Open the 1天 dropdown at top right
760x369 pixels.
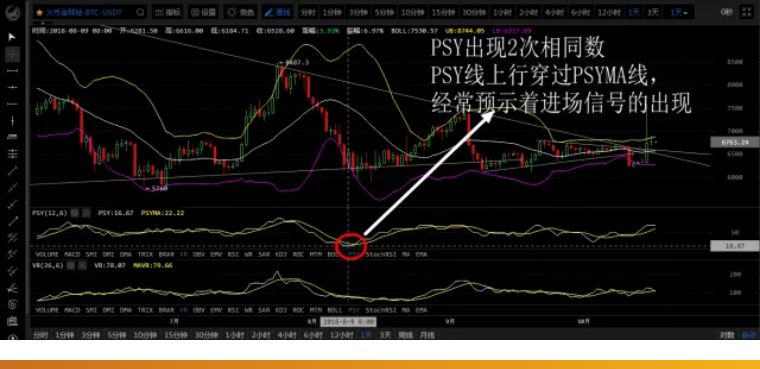pyautogui.click(x=680, y=13)
